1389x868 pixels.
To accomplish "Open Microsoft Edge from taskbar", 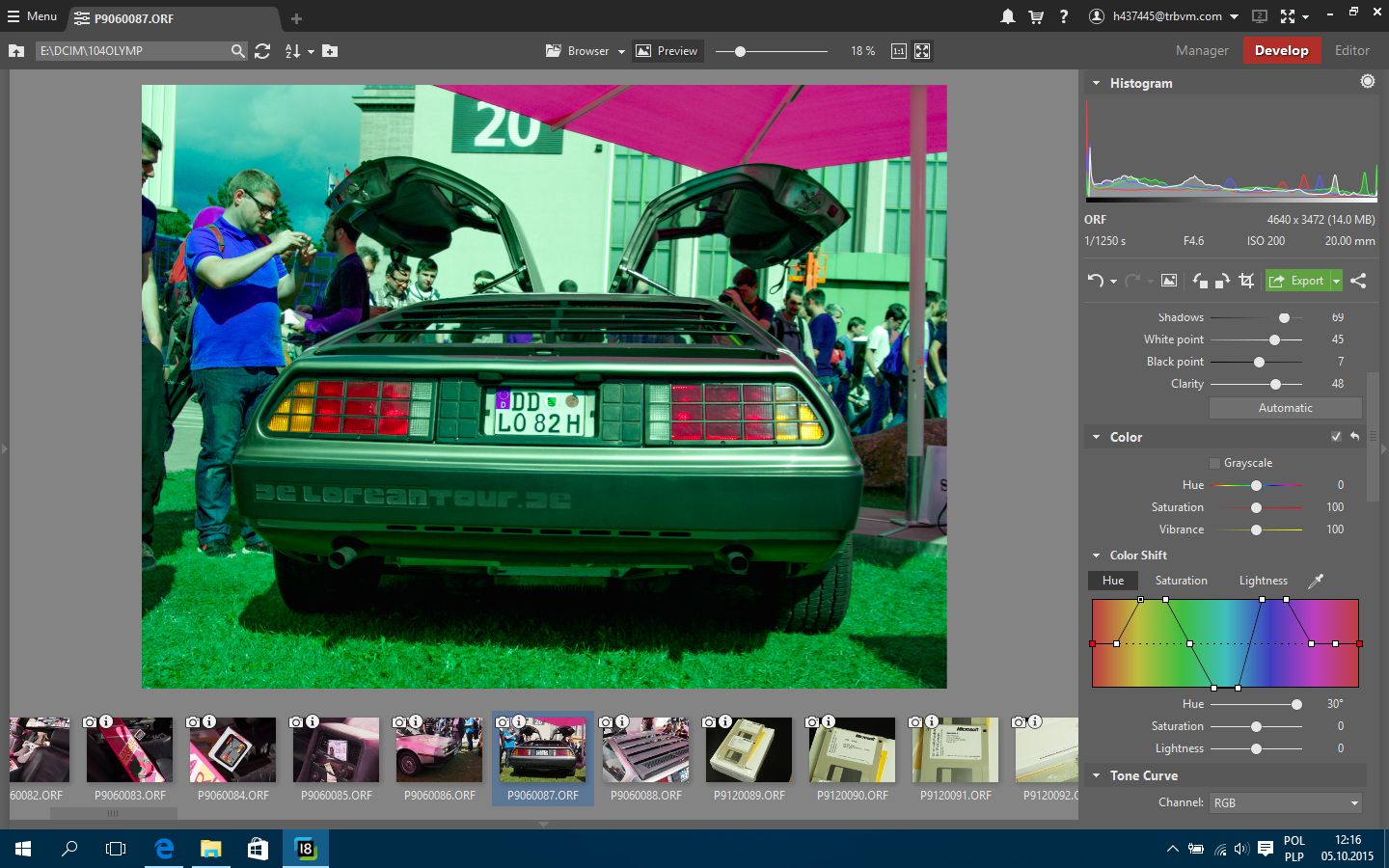I will coord(164,849).
